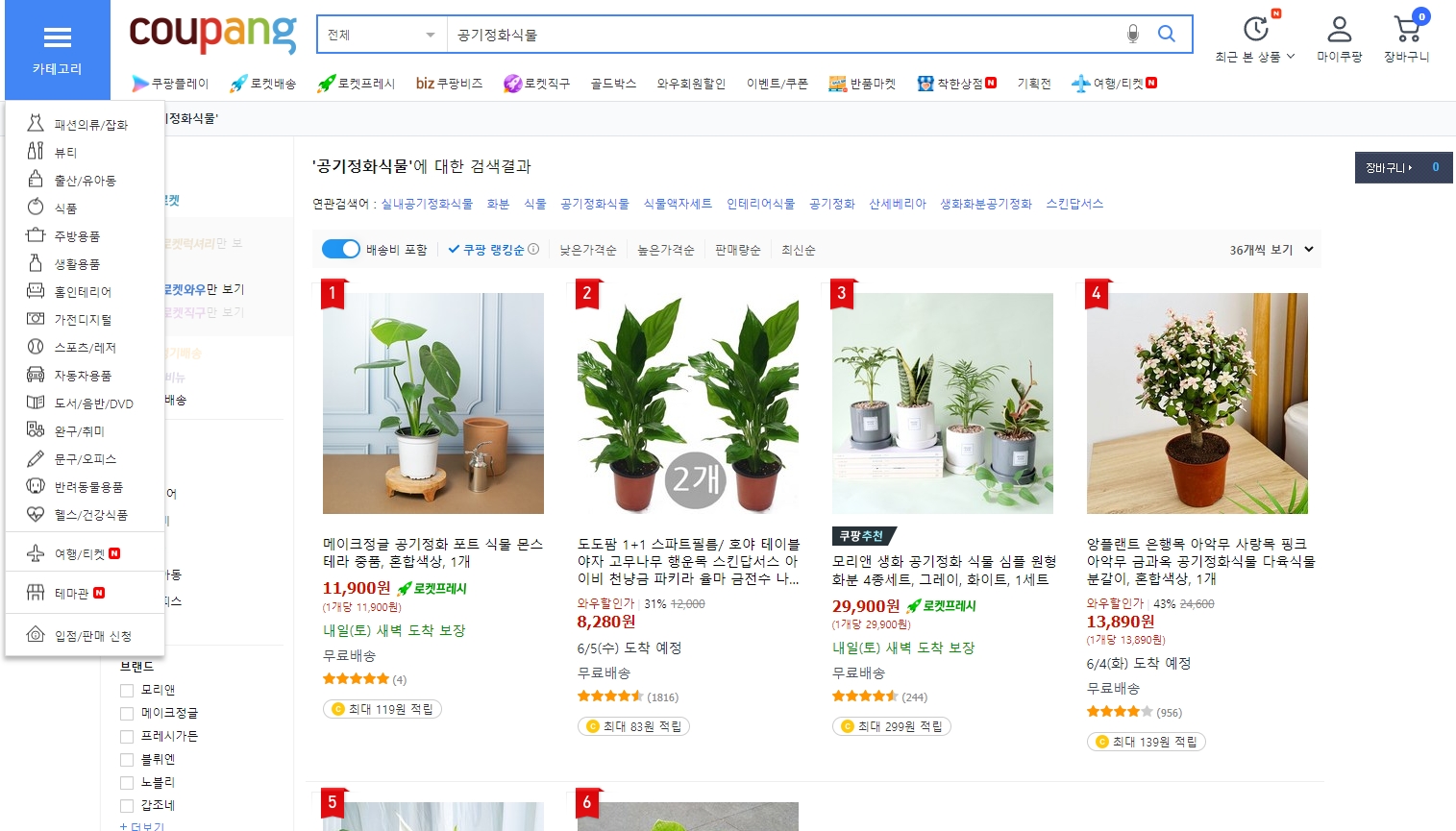Select the 반려동물용품 category icon
The height and width of the screenshot is (831, 1456).
pos(36,486)
